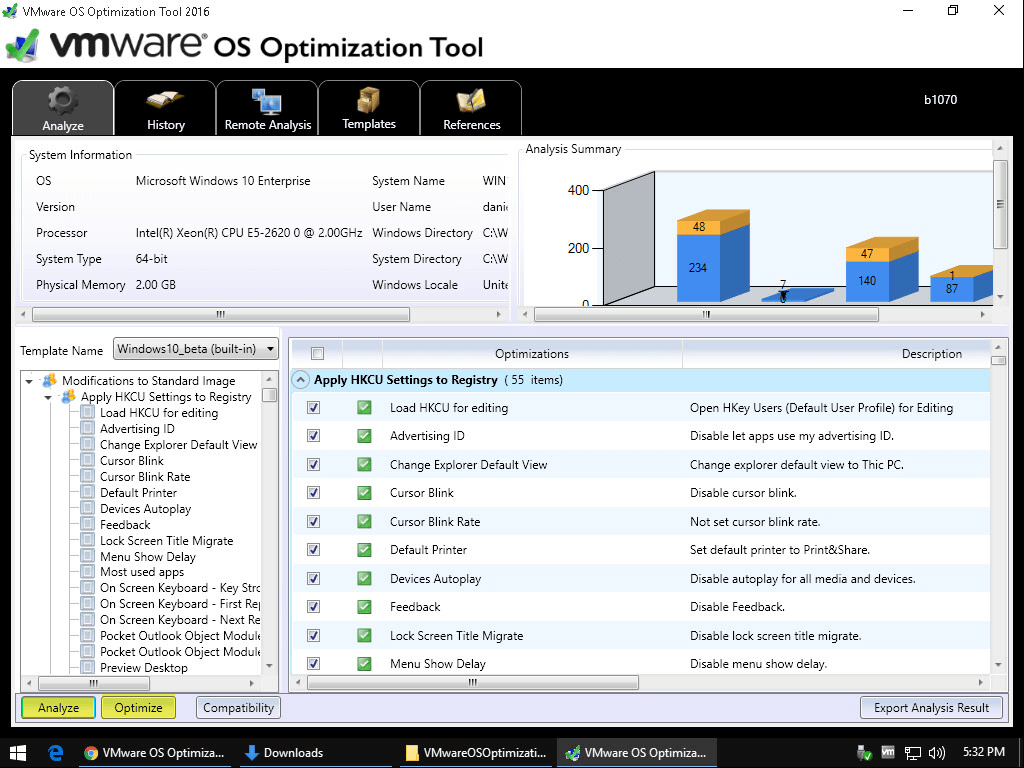Open the References tab
The image size is (1024, 768).
(x=471, y=108)
